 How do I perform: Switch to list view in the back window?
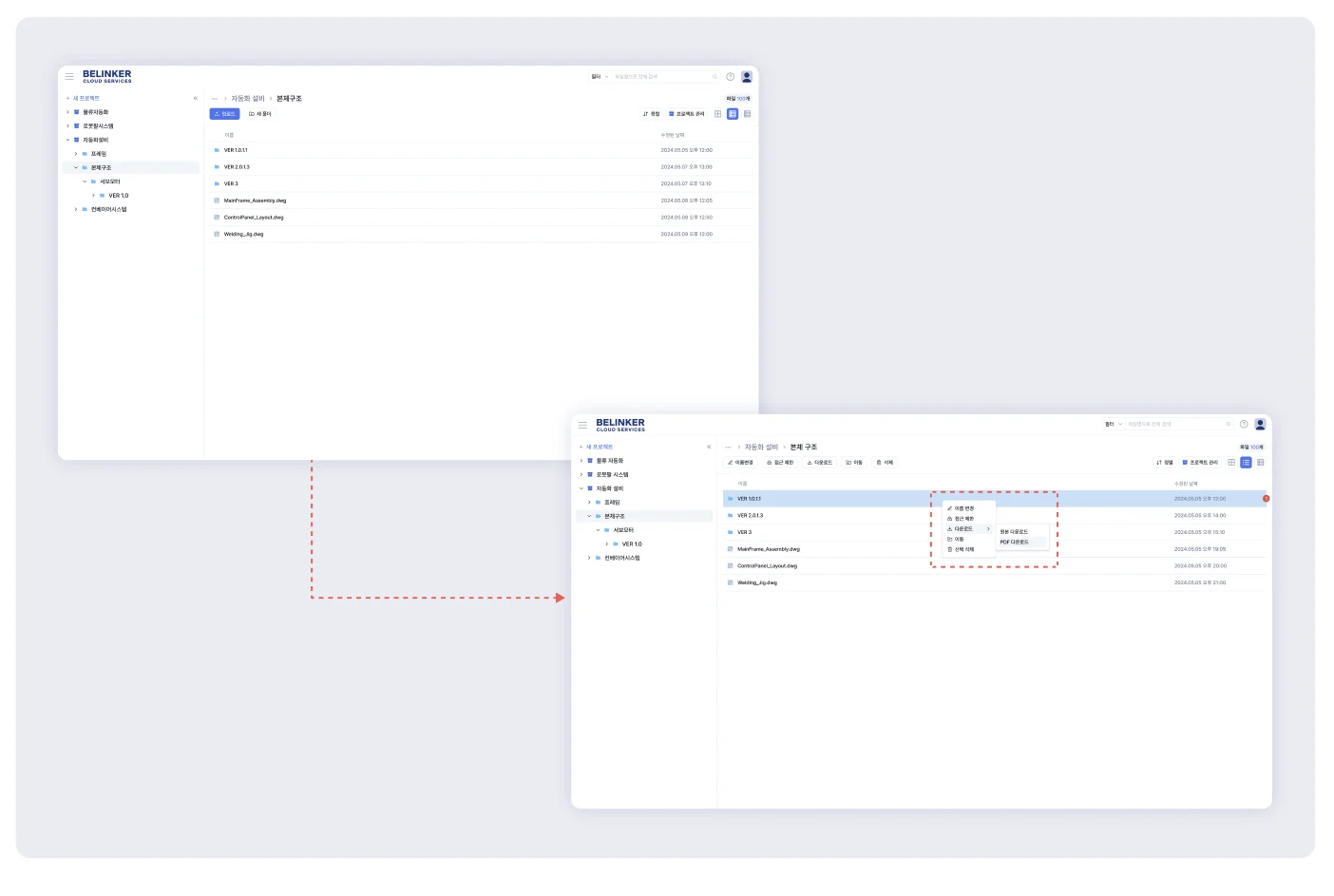[733, 114]
